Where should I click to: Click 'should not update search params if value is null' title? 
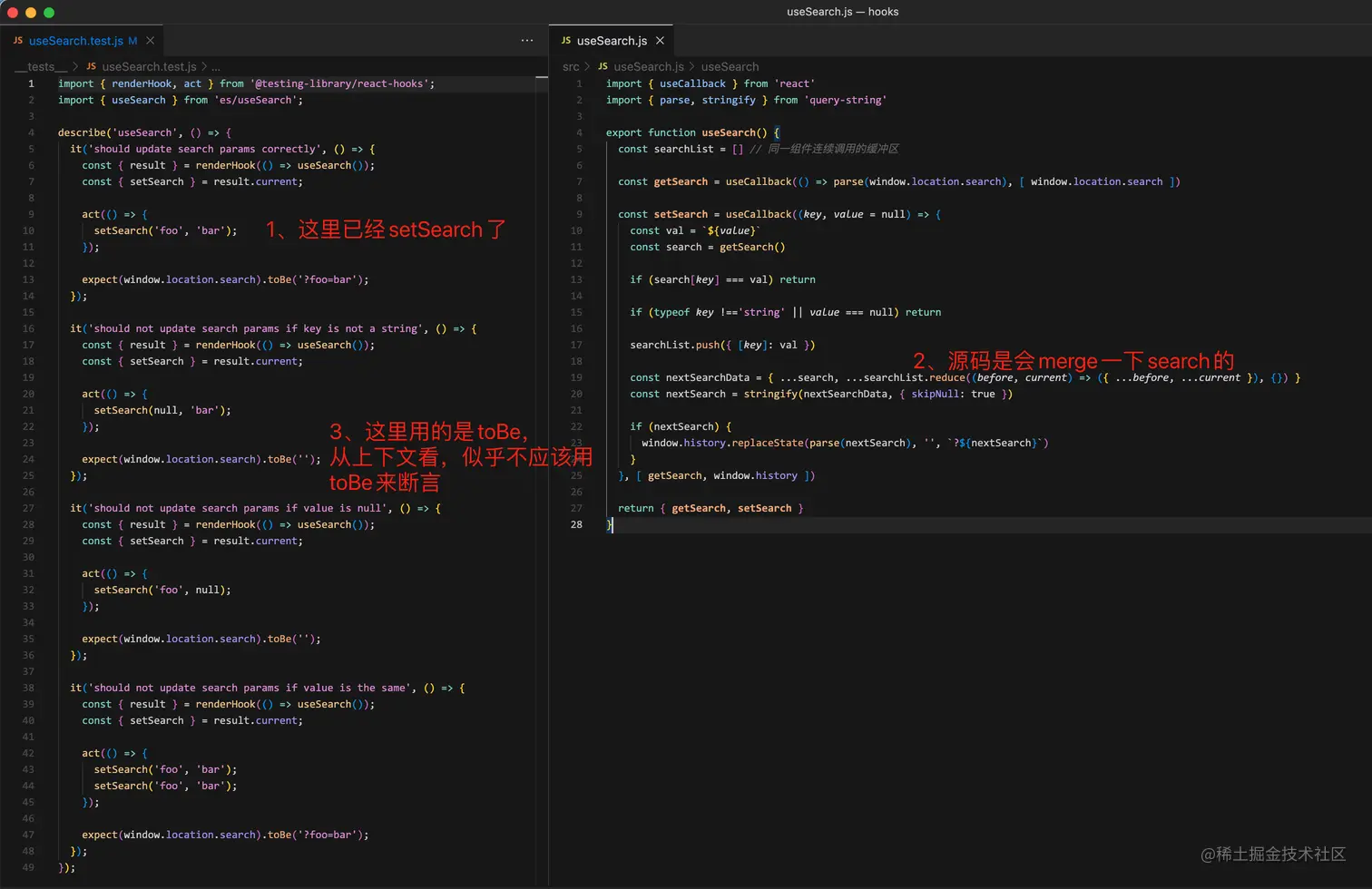239,508
